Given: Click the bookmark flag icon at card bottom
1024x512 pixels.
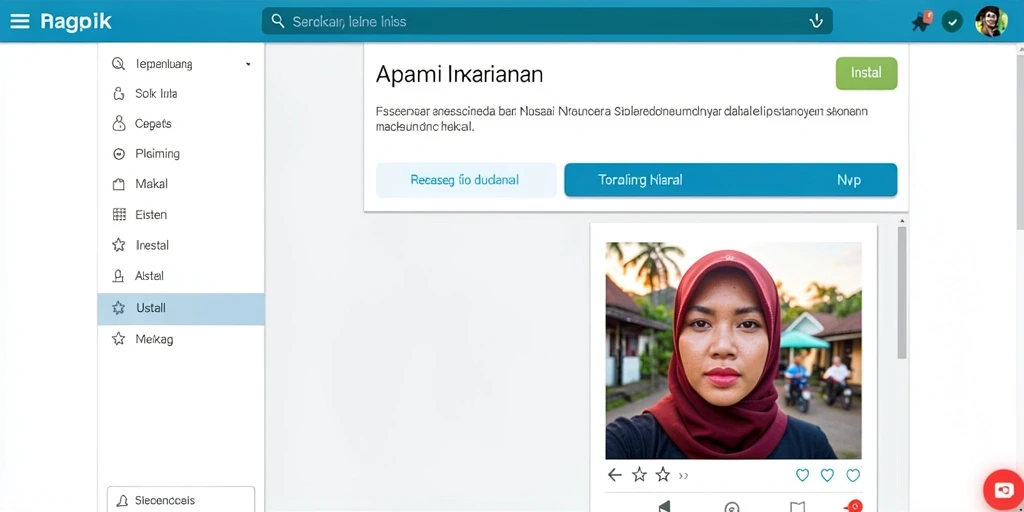Looking at the screenshot, I should (x=797, y=507).
